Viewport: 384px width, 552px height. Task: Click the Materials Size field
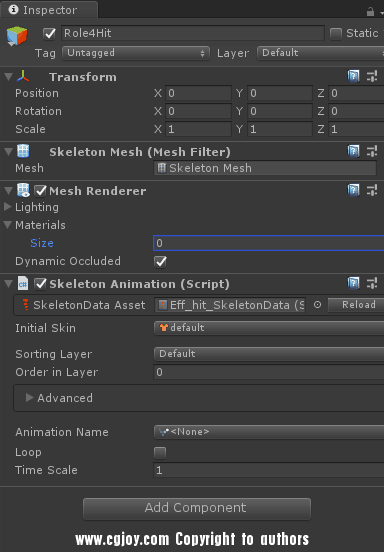pyautogui.click(x=269, y=243)
